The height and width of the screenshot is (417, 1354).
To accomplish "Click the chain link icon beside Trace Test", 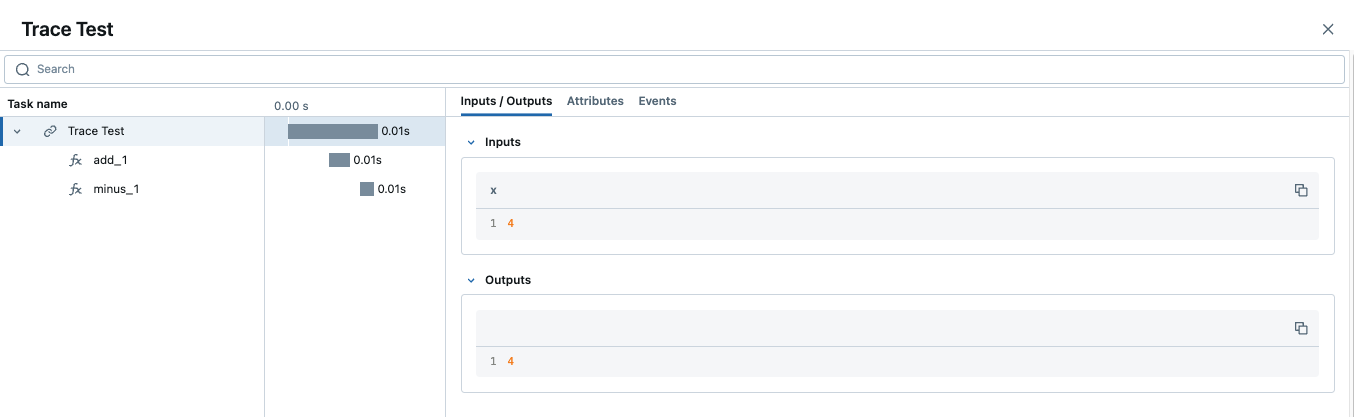I will [50, 132].
